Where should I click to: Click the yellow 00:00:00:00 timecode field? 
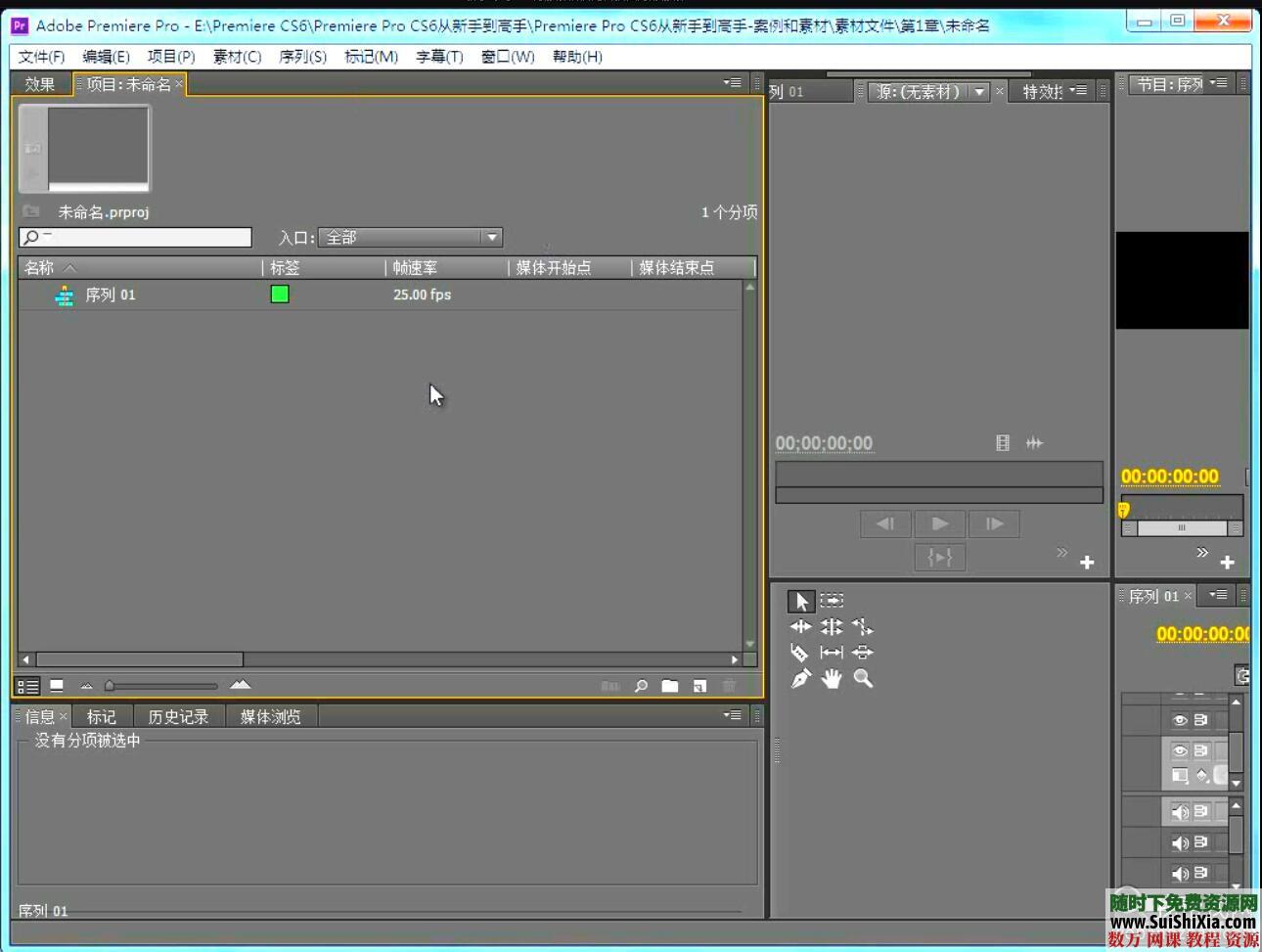click(1170, 475)
